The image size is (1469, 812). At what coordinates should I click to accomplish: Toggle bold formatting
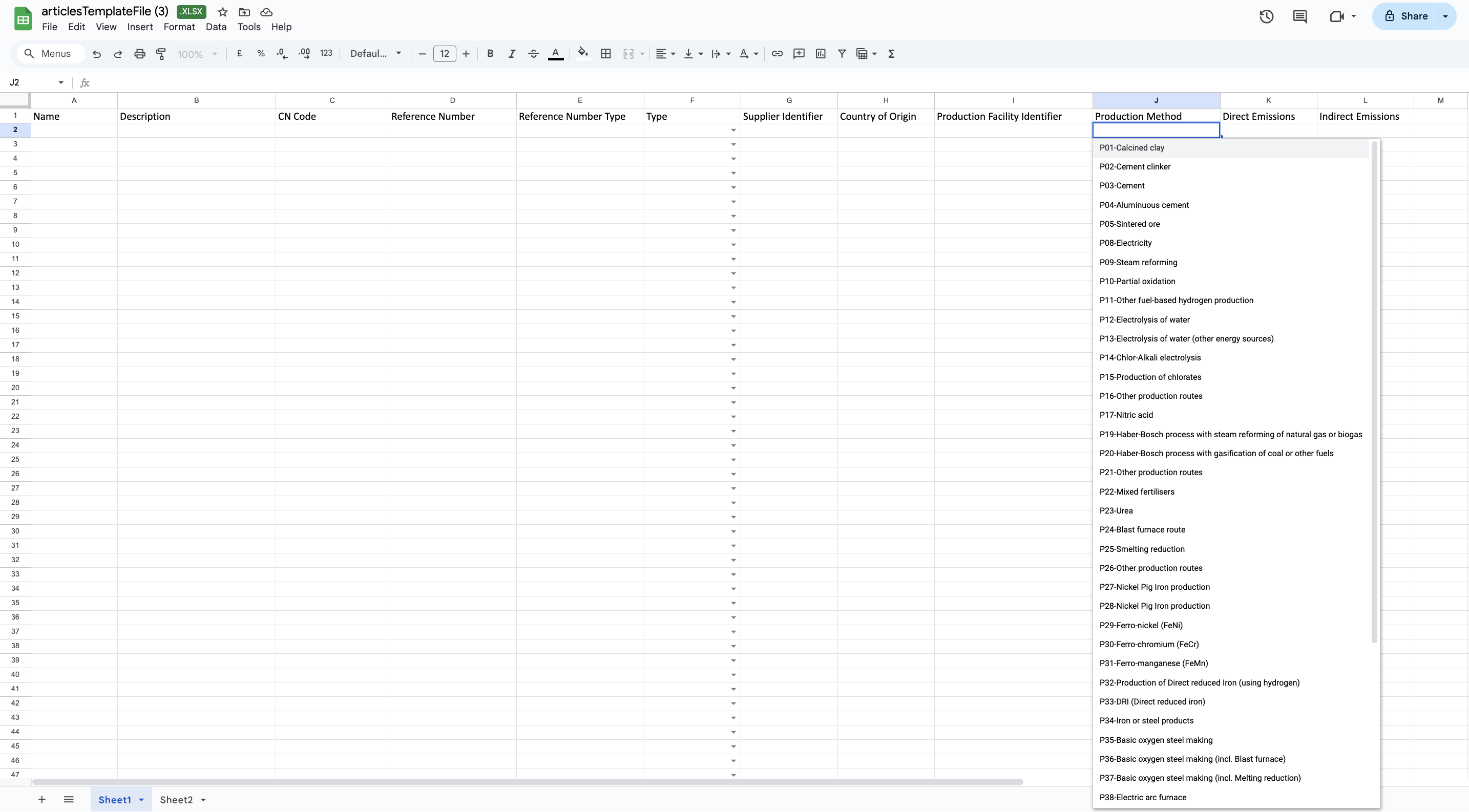(490, 54)
